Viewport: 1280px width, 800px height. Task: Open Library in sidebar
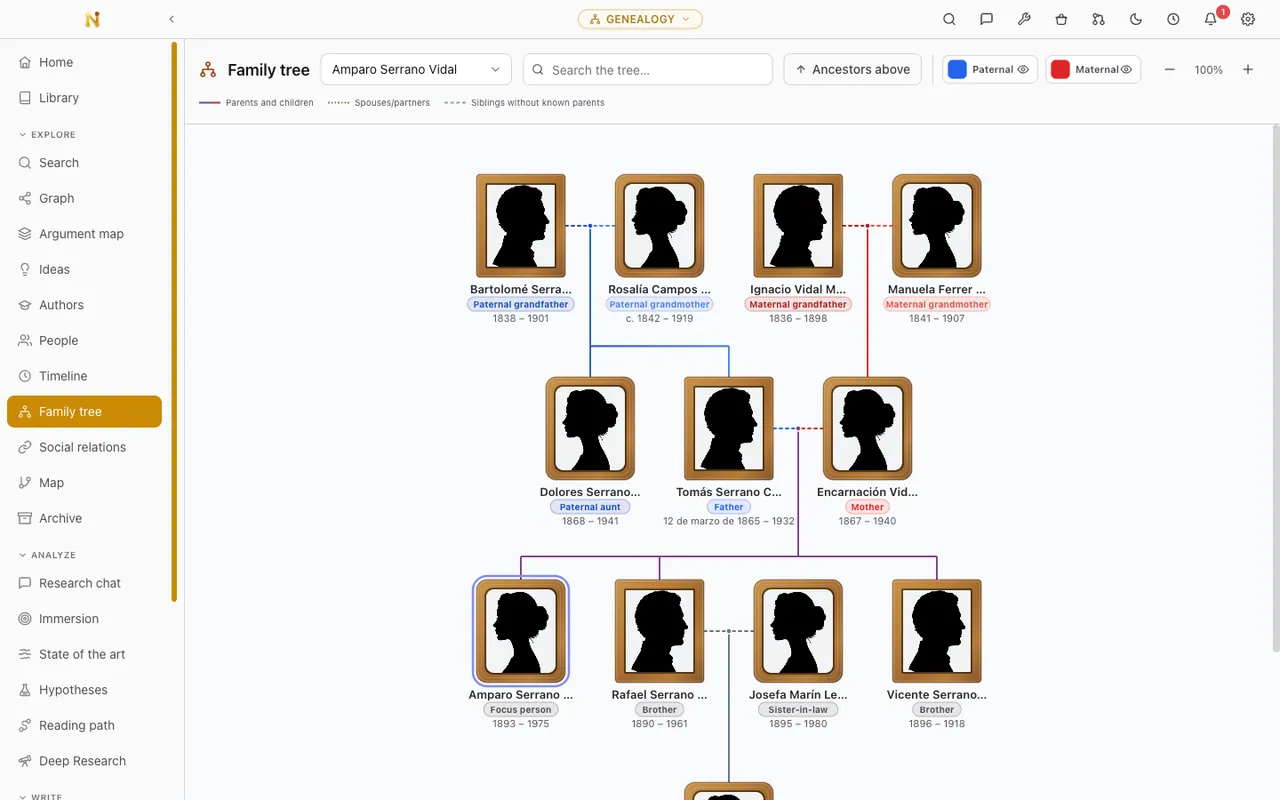point(84,98)
